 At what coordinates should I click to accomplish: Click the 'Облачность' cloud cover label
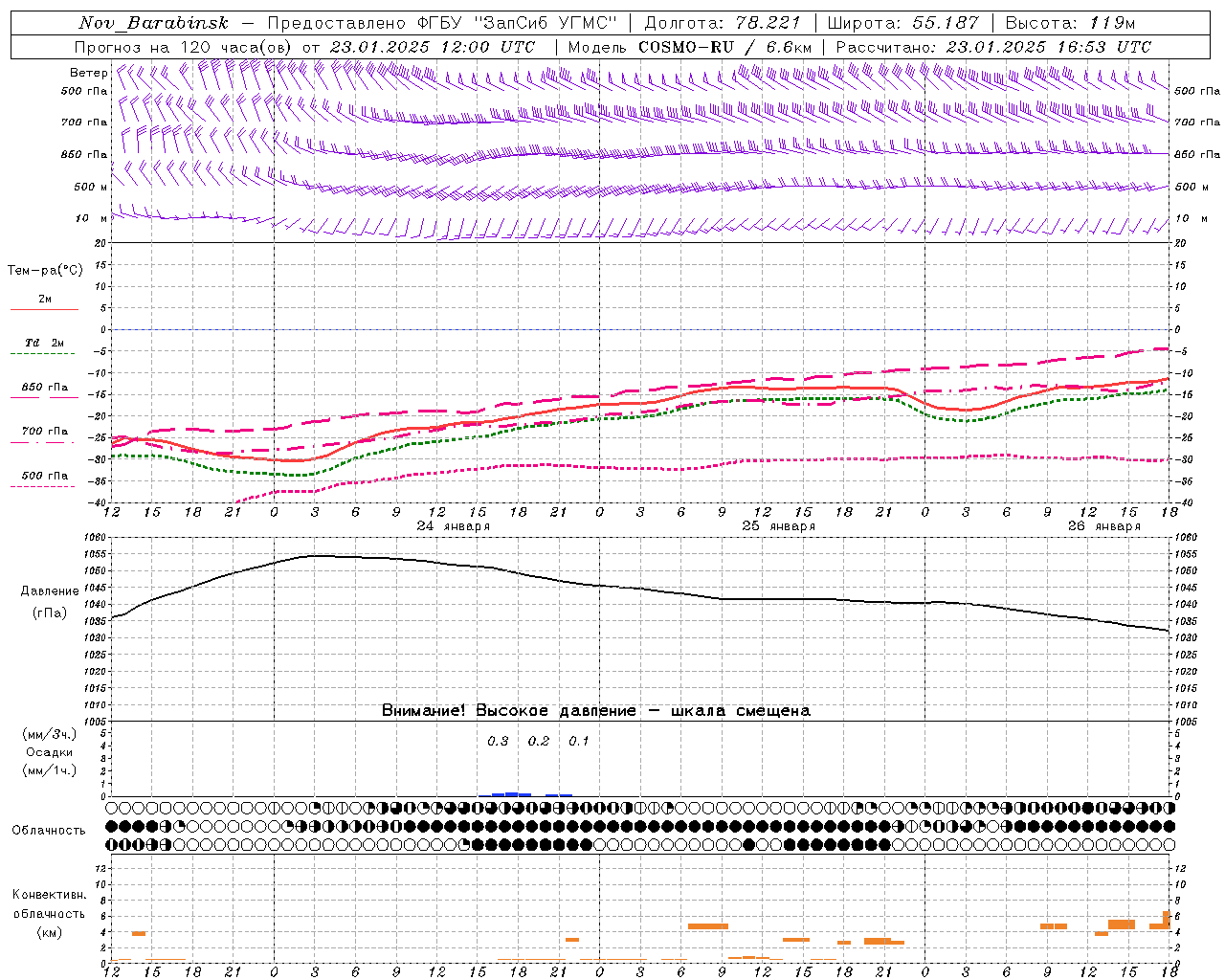[x=49, y=831]
